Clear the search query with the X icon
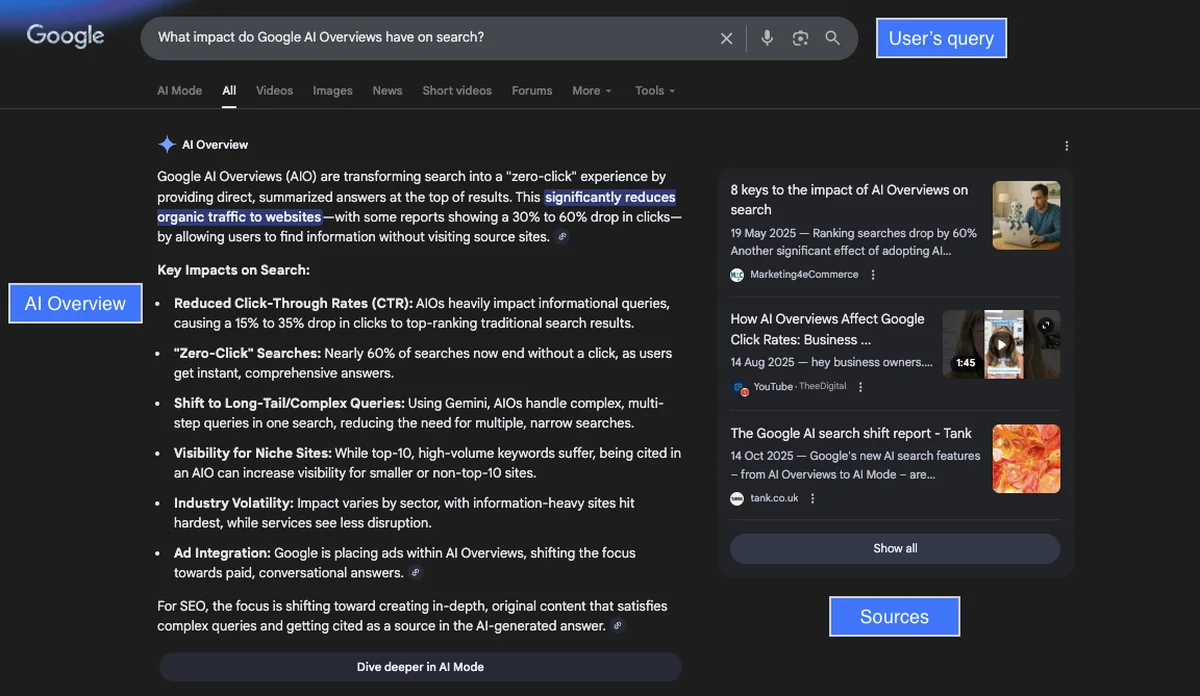Viewport: 1200px width, 696px height. [x=726, y=38]
